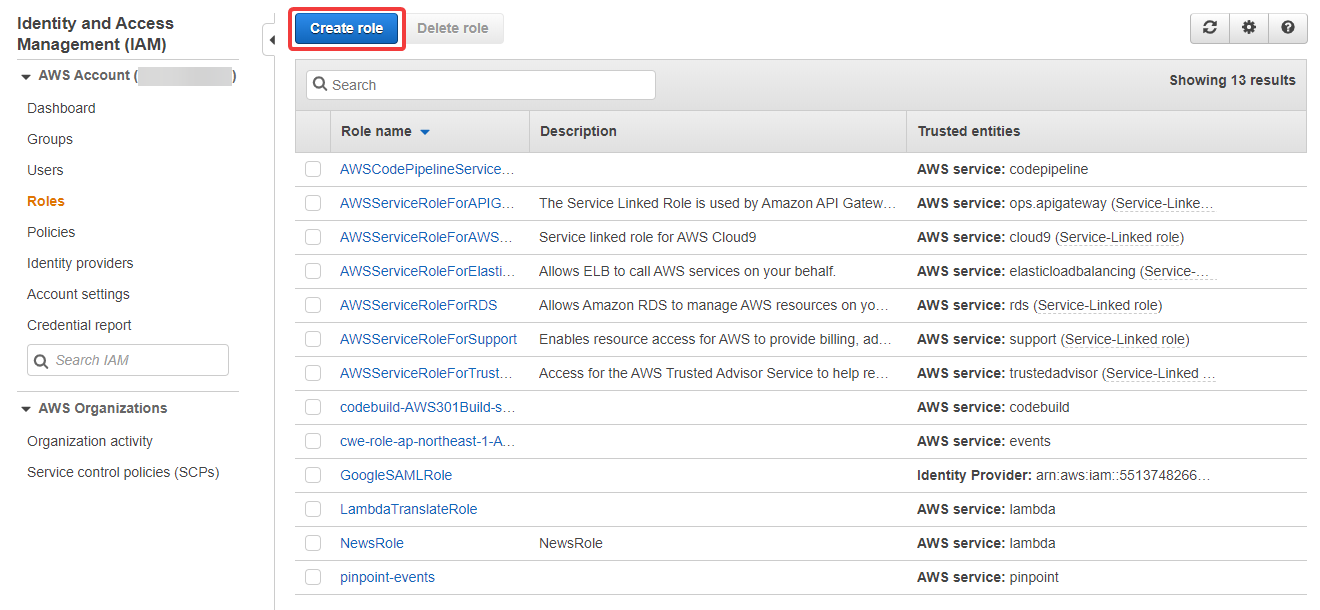Collapse the AWS Organizations section

[x=26, y=409]
